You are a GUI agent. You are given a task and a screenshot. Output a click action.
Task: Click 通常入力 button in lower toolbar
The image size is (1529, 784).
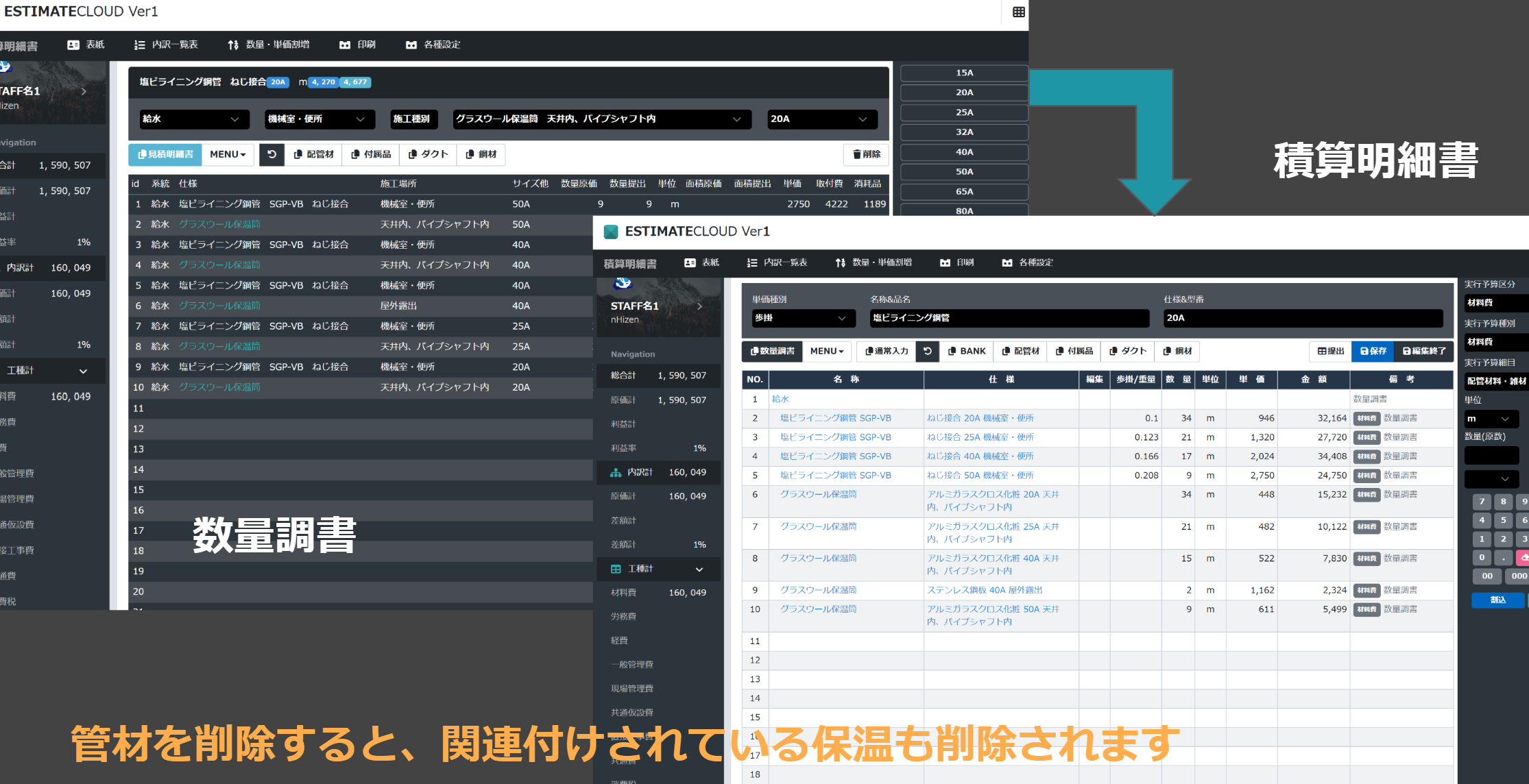pos(886,351)
